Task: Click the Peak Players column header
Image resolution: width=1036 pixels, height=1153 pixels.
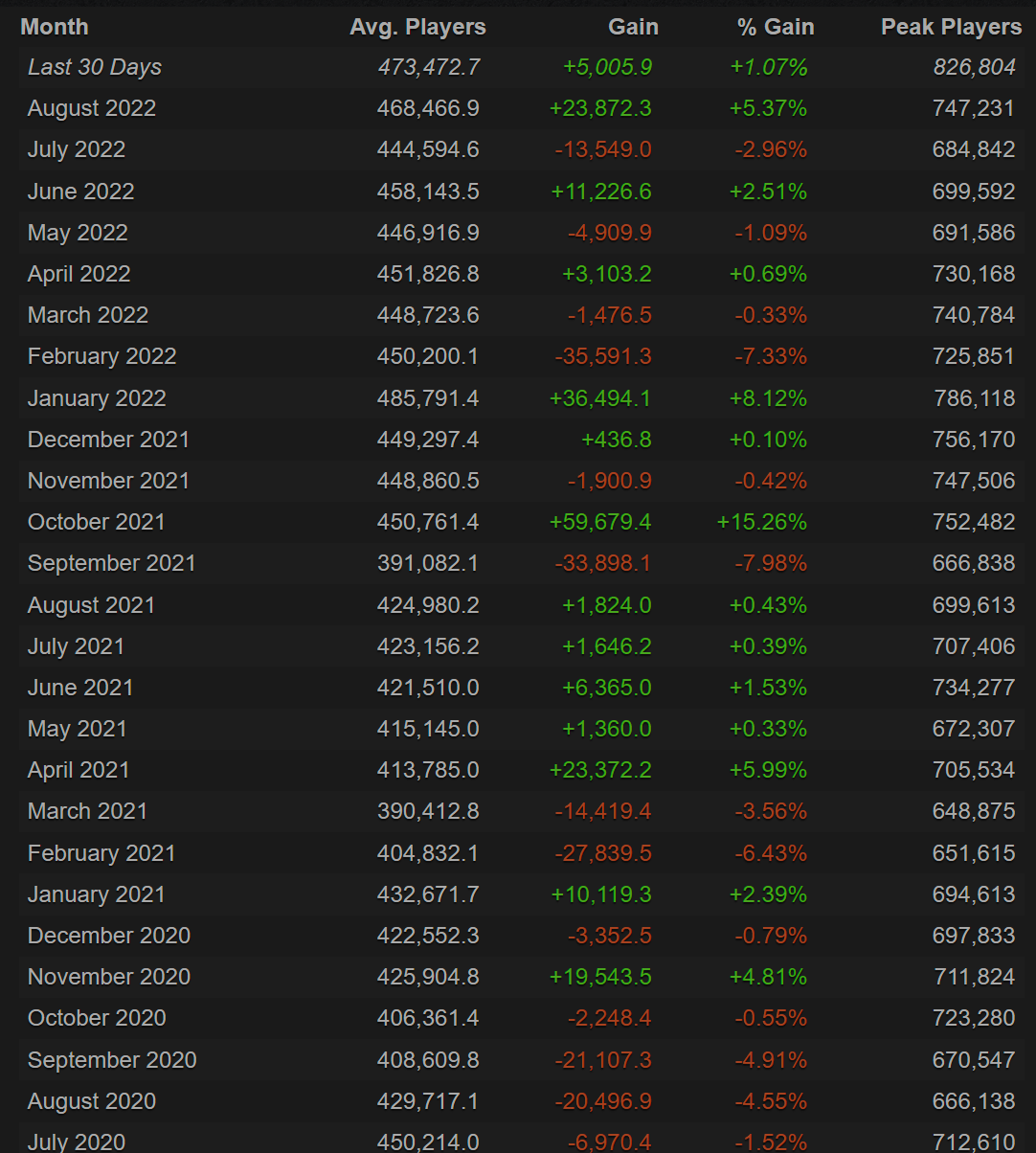Action: [x=951, y=27]
